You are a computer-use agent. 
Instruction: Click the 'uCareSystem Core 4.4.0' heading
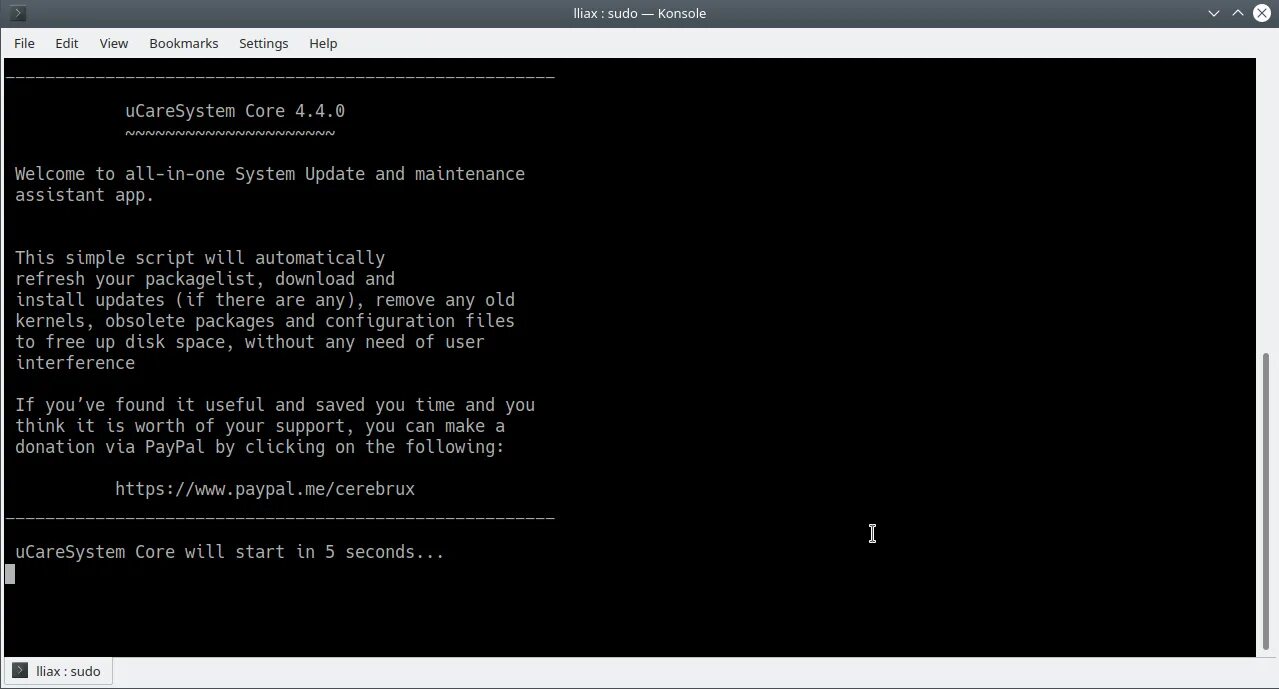(x=235, y=111)
